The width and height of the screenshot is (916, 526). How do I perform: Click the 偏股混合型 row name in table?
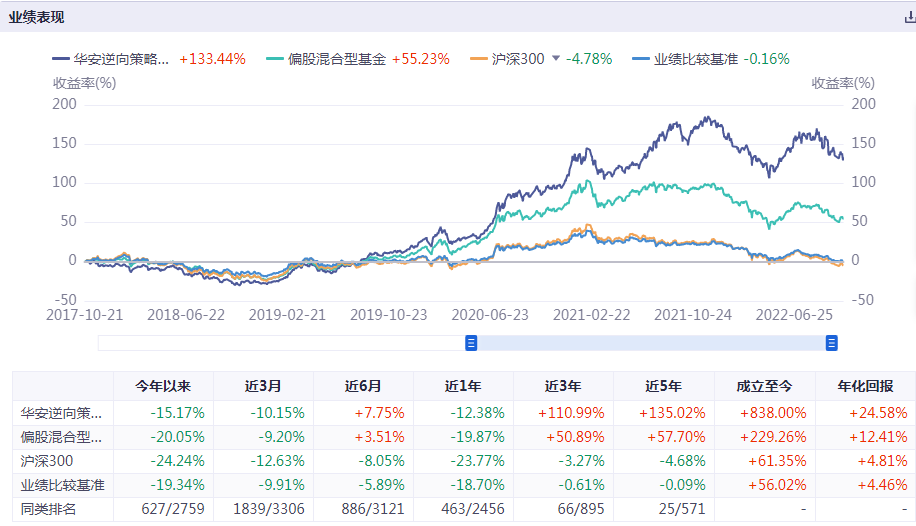61,437
